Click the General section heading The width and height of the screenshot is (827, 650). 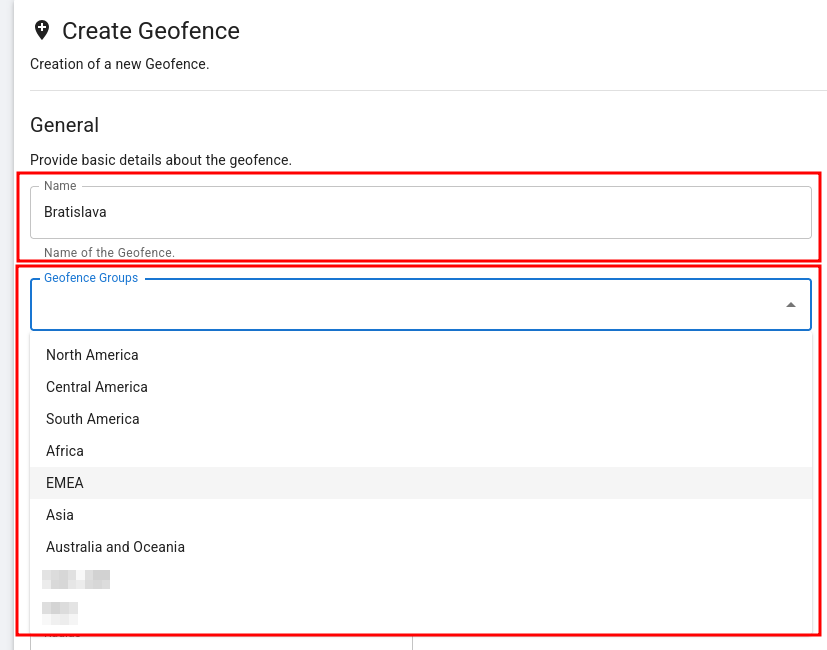(x=65, y=125)
